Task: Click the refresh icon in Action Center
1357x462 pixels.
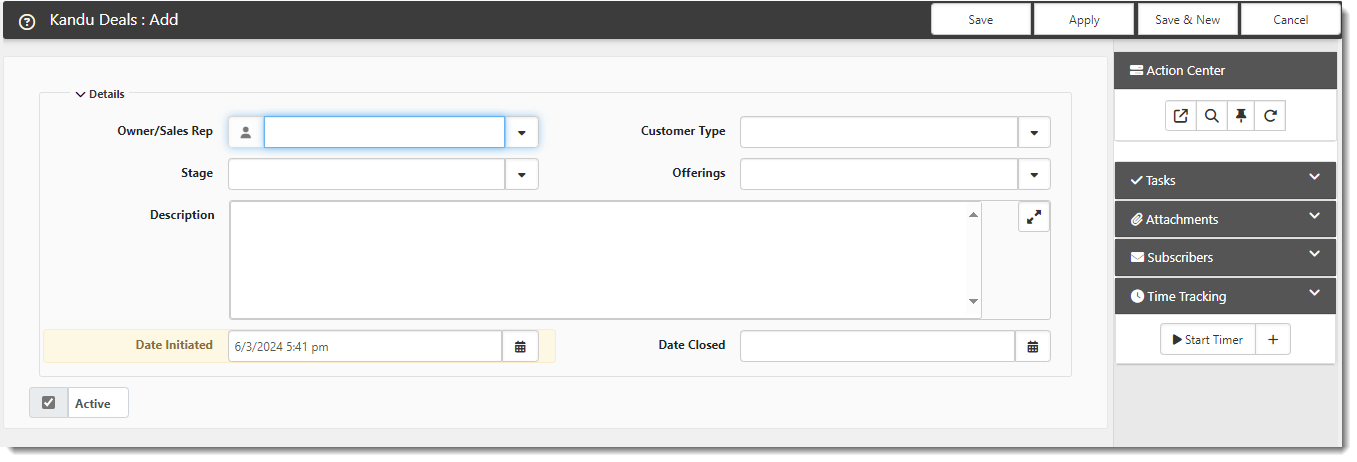Action: point(1270,116)
